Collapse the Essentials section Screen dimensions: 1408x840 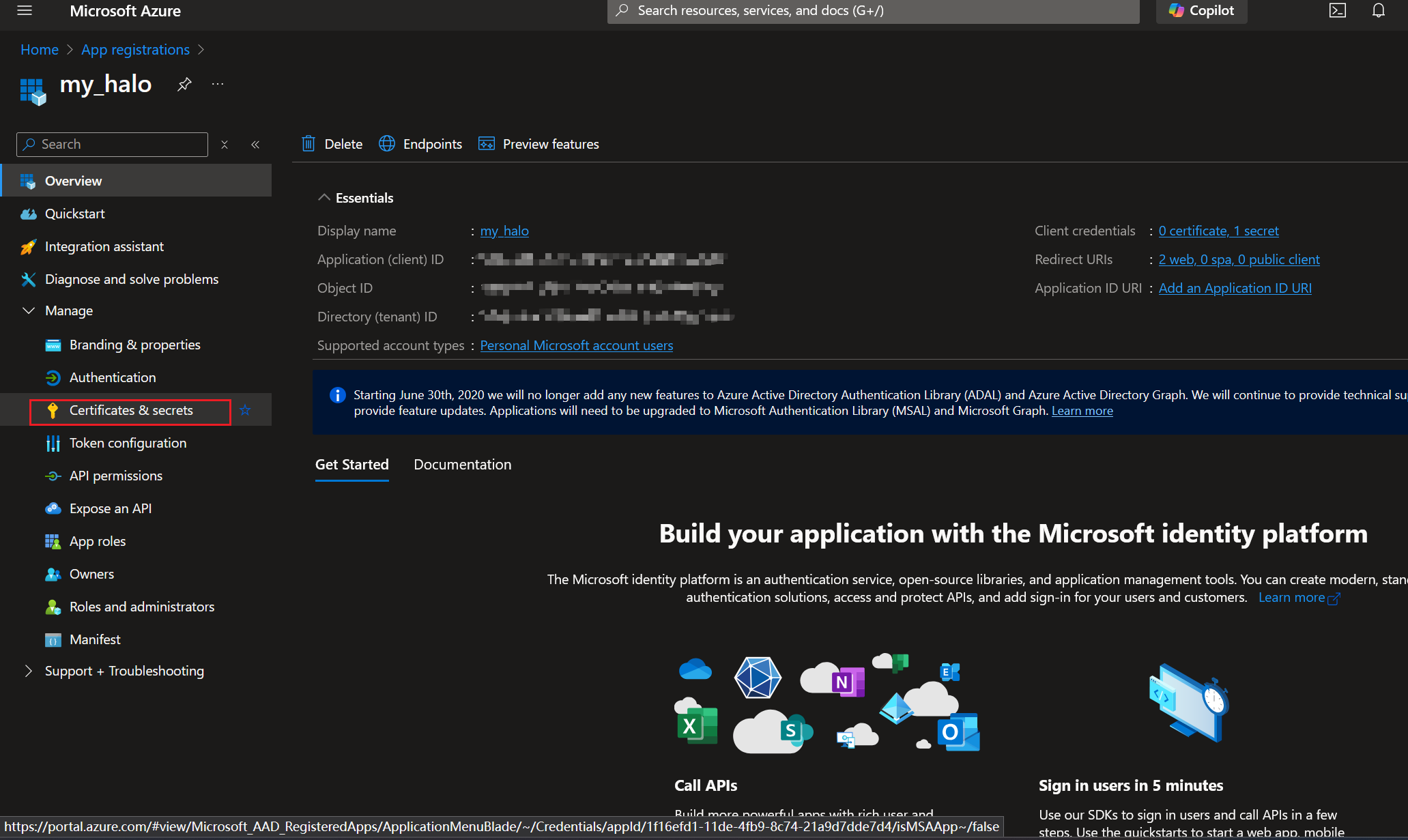324,198
